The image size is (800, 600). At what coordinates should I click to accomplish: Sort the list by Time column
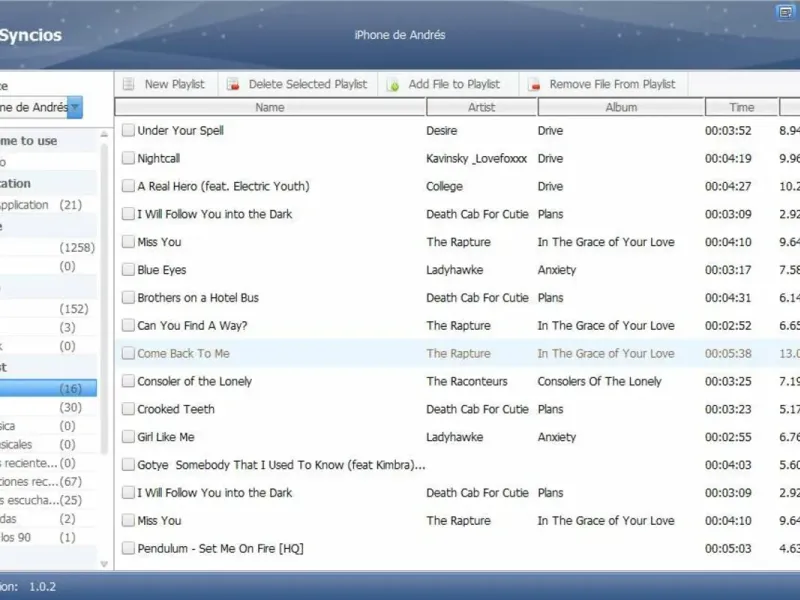[741, 107]
